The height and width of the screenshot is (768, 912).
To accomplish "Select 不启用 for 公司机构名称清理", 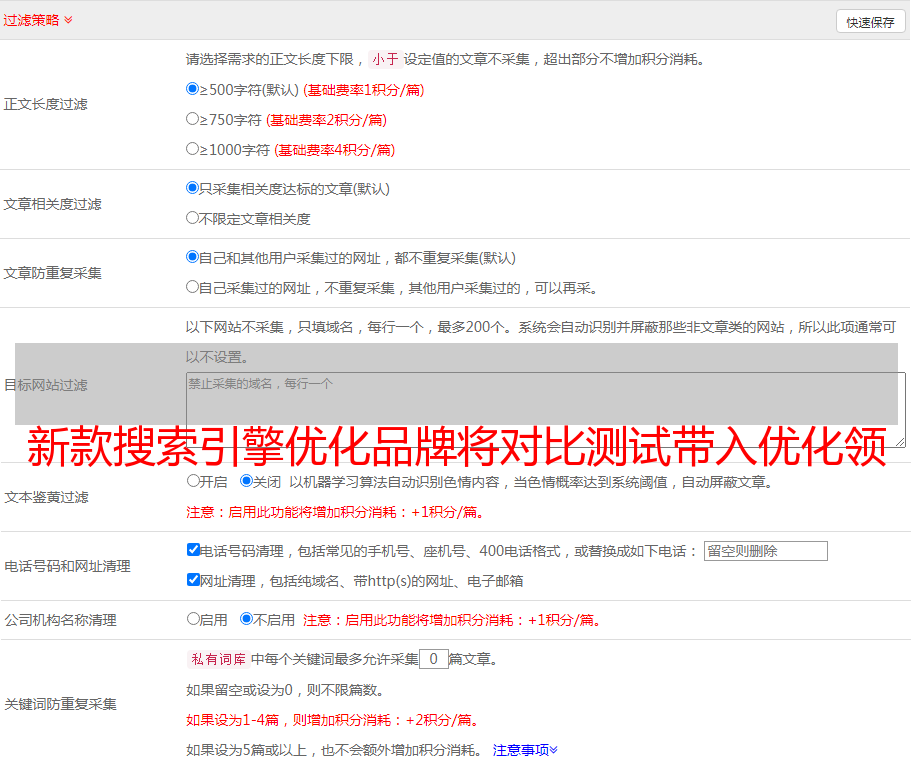I will click(x=246, y=619).
